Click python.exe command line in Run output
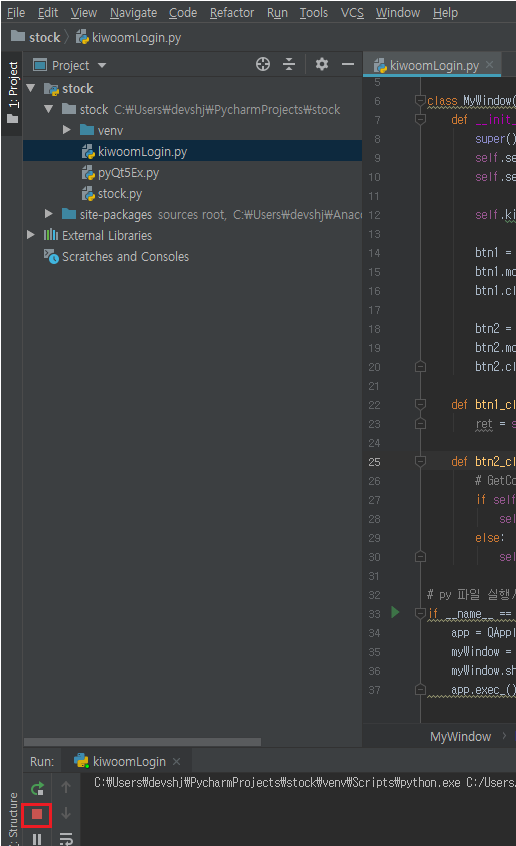Image resolution: width=516 pixels, height=846 pixels. [x=304, y=782]
